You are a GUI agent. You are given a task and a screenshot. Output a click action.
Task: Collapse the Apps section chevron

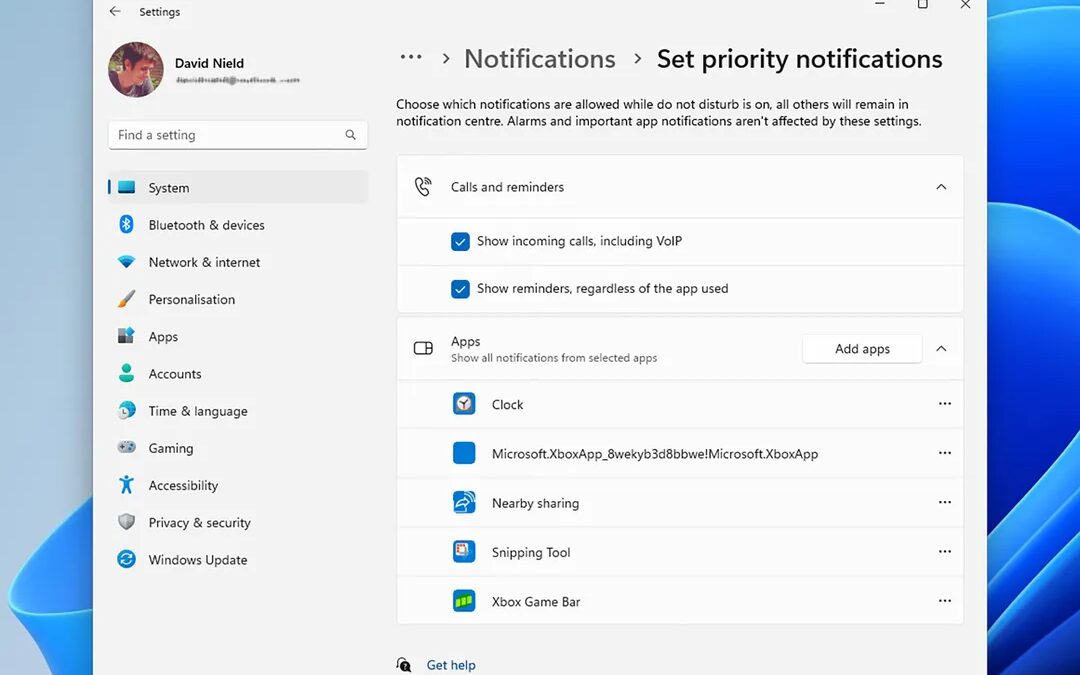tap(941, 349)
